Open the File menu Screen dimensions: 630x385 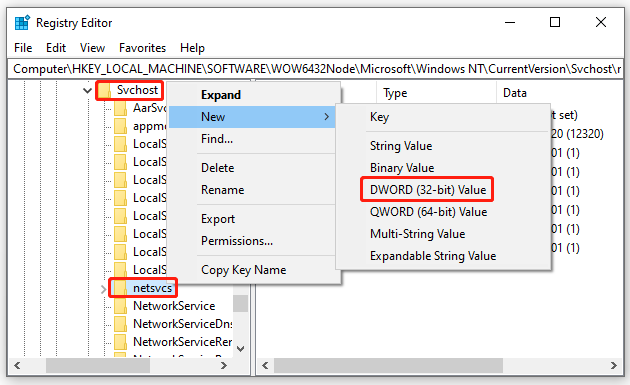tap(23, 48)
